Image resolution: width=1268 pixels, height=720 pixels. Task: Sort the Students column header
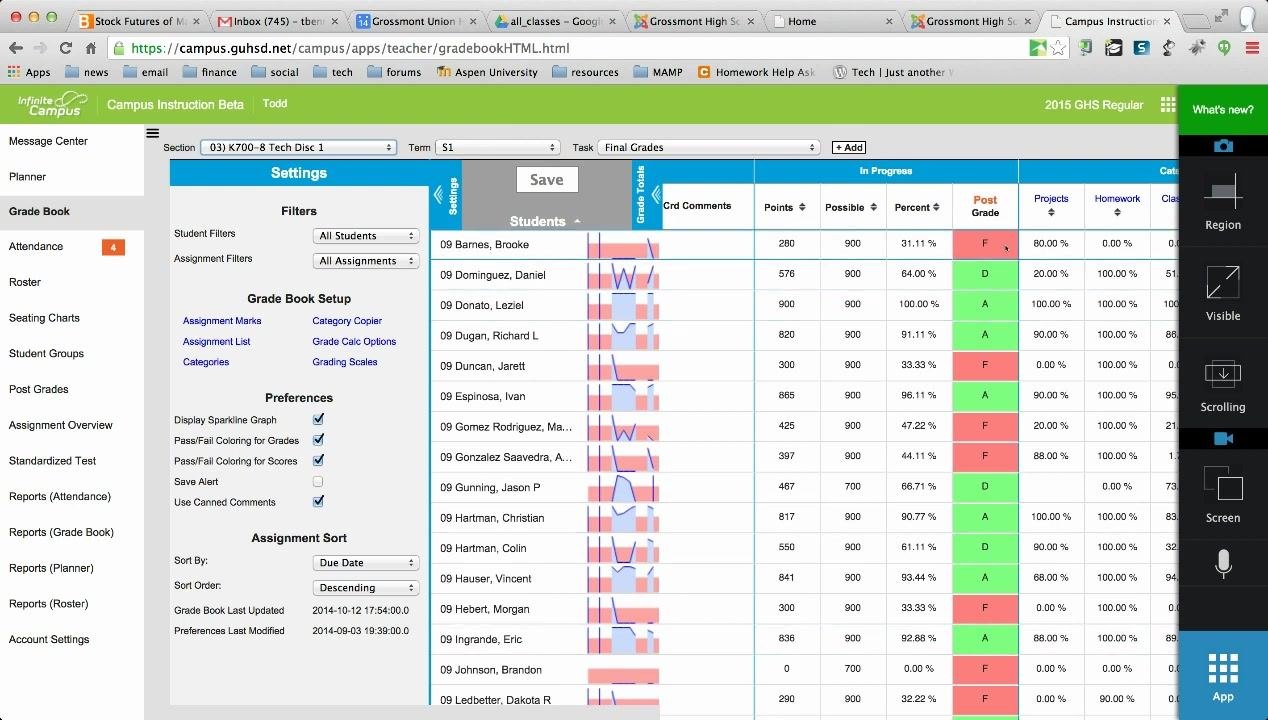click(545, 221)
